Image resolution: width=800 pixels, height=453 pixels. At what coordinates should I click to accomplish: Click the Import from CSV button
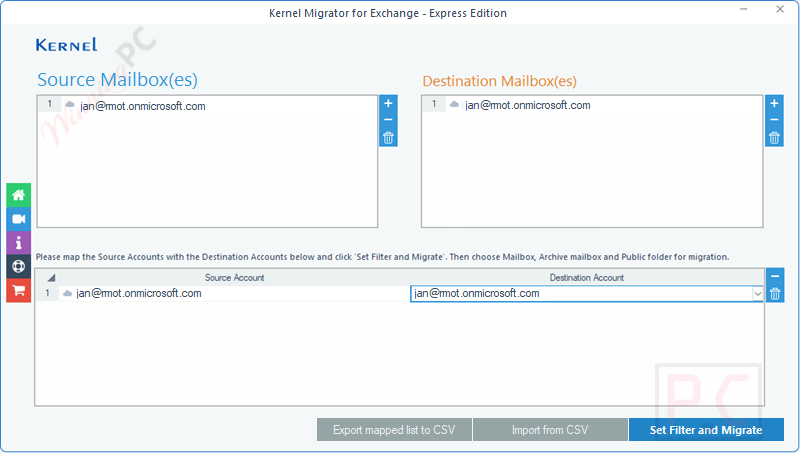(550, 430)
